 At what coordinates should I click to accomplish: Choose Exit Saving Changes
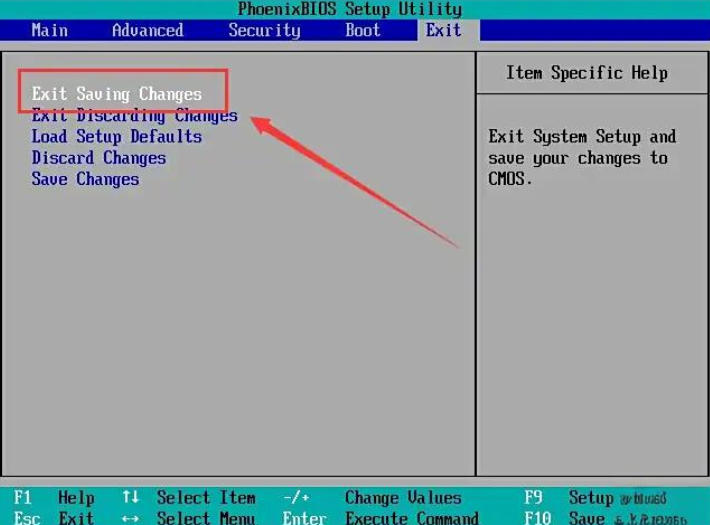click(x=117, y=94)
